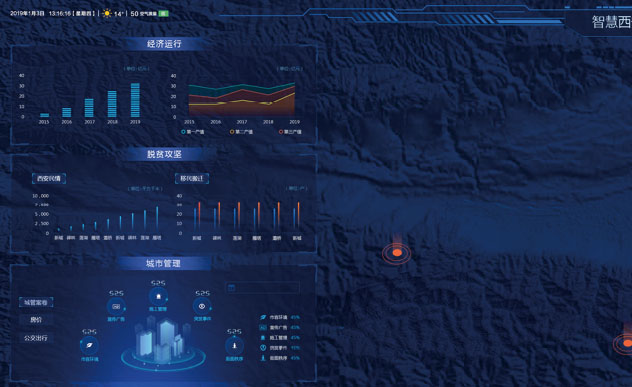The width and height of the screenshot is (632, 387).
Task: Open the date picker field in 城市管理
Action: (262, 287)
